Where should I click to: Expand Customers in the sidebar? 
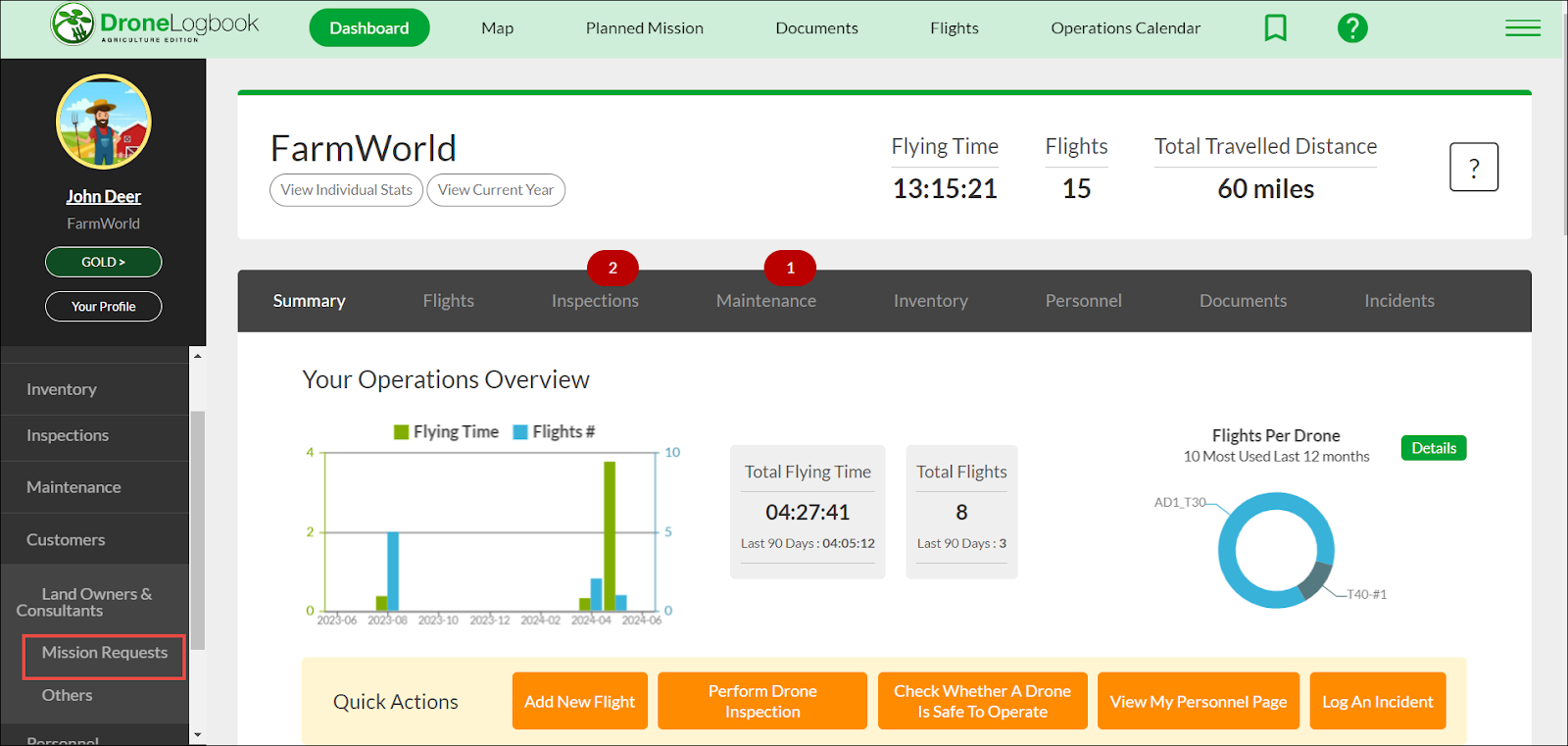click(x=95, y=540)
